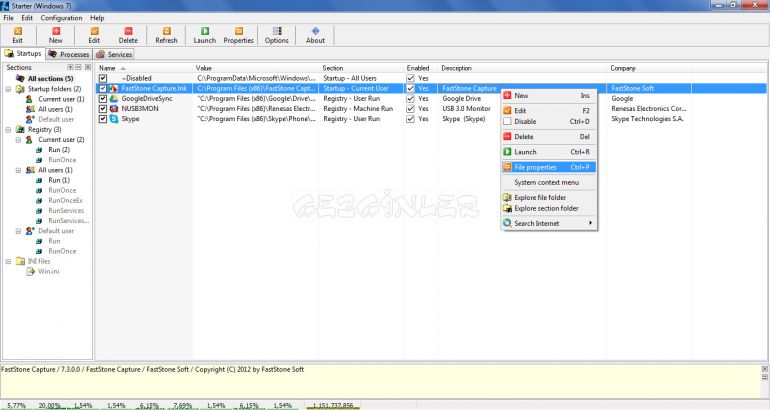This screenshot has width=770, height=410.
Task: Toggle Enabled checkbox for Skype row
Action: [x=411, y=119]
